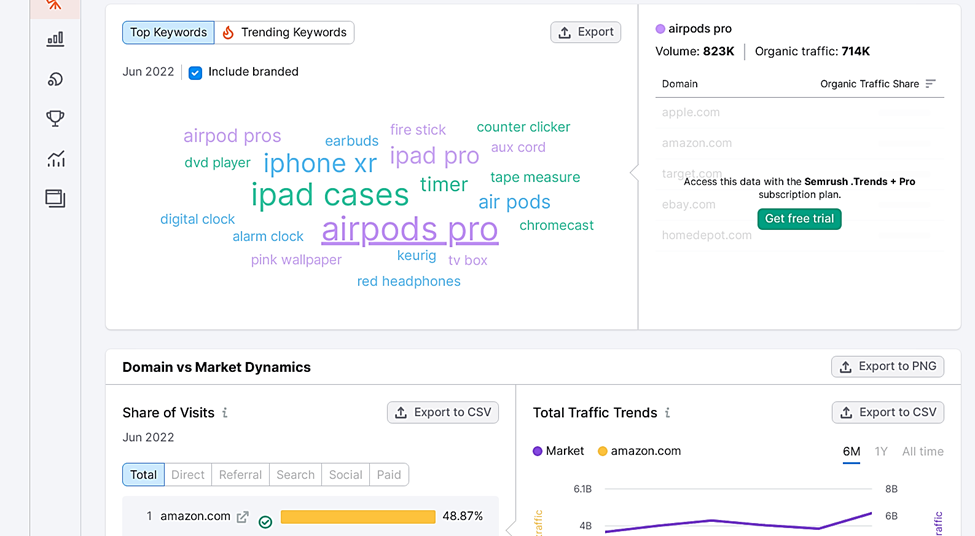Click amazon.com yellow share bar
This screenshot has height=536, width=975.
coord(358,517)
